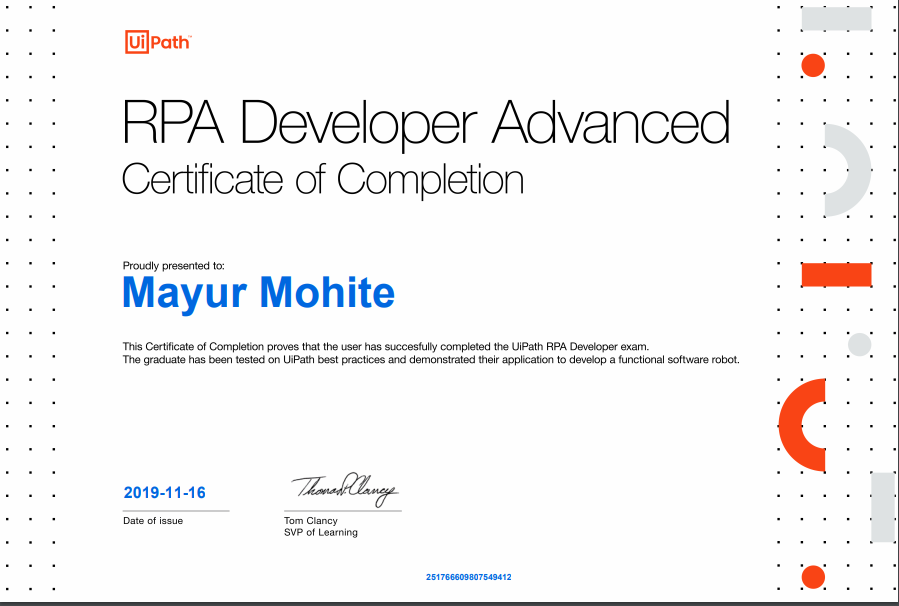Click the line starting "This Certificate of Completion proves"
The width and height of the screenshot is (899, 606).
386,346
